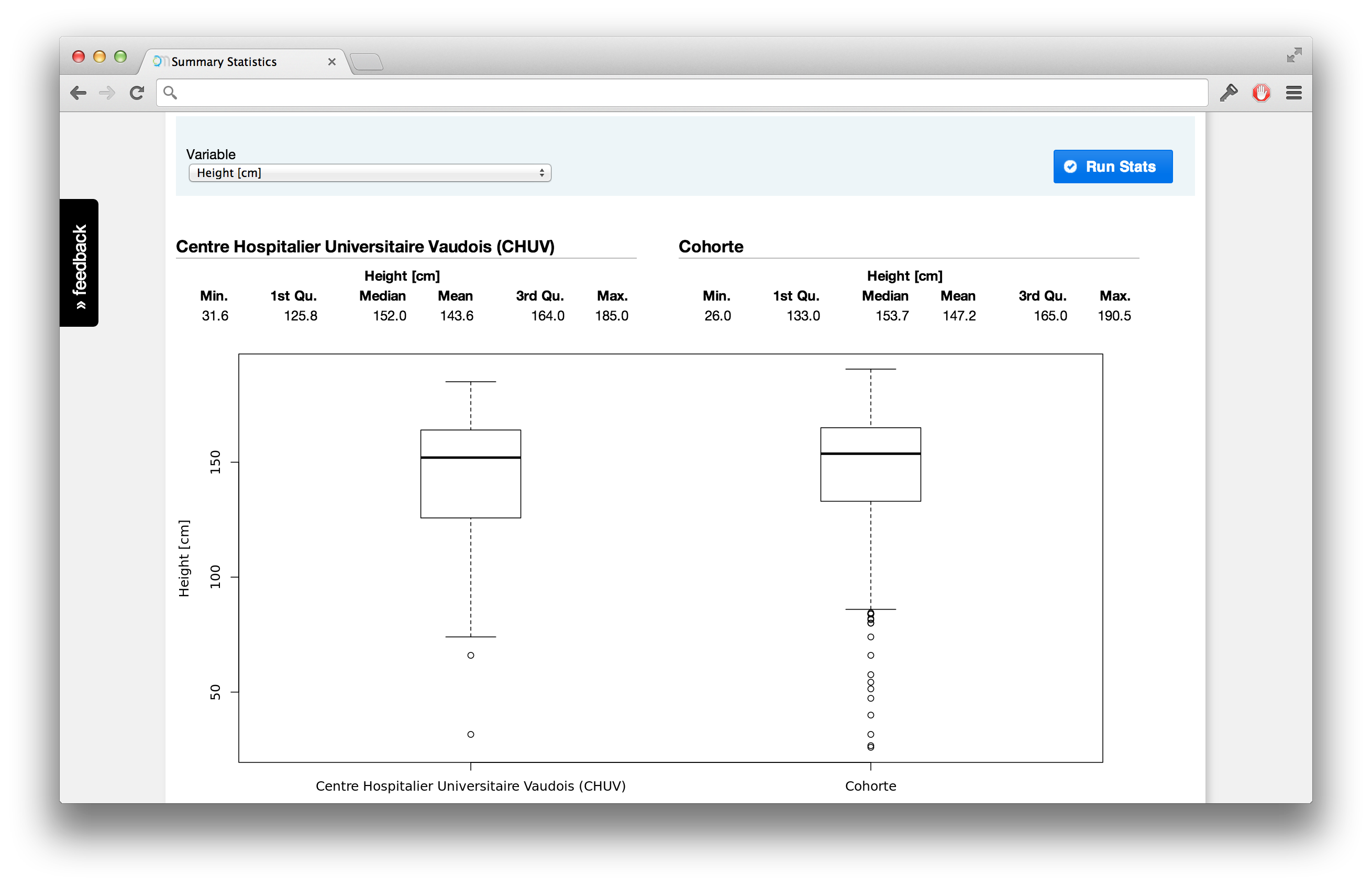The image size is (1372, 886).
Task: Click the 50 tick label on the y-axis
Action: (215, 692)
